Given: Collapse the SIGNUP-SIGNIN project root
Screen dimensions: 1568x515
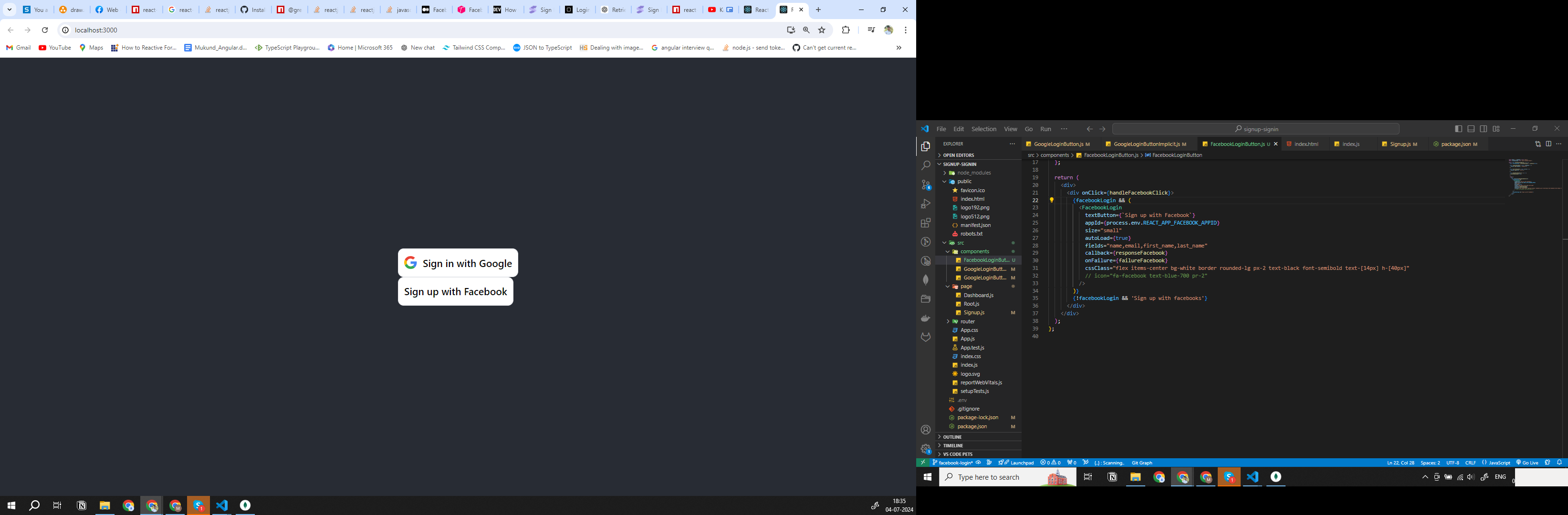Looking at the screenshot, I should pyautogui.click(x=978, y=164).
